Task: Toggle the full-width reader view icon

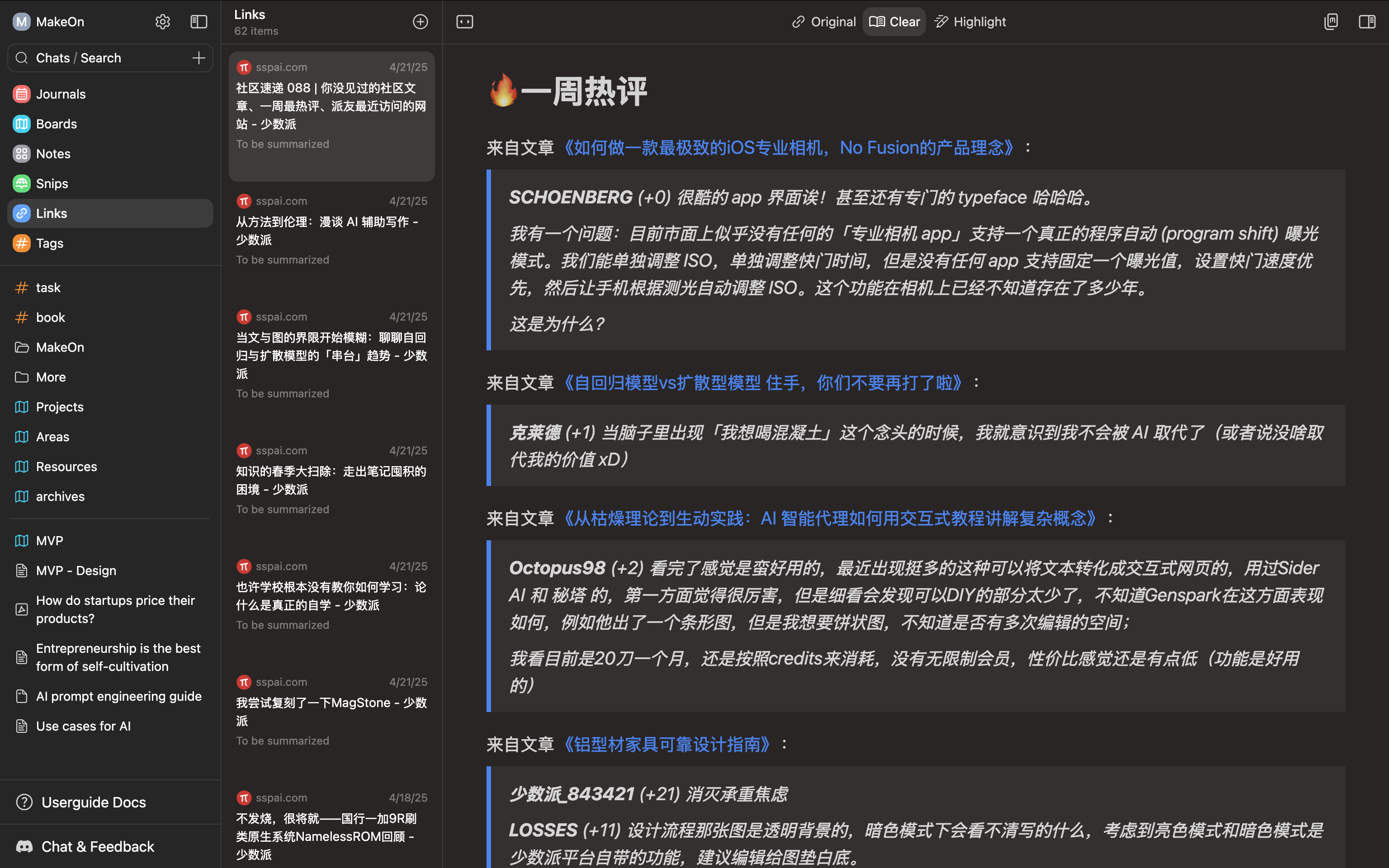Action: pos(464,22)
